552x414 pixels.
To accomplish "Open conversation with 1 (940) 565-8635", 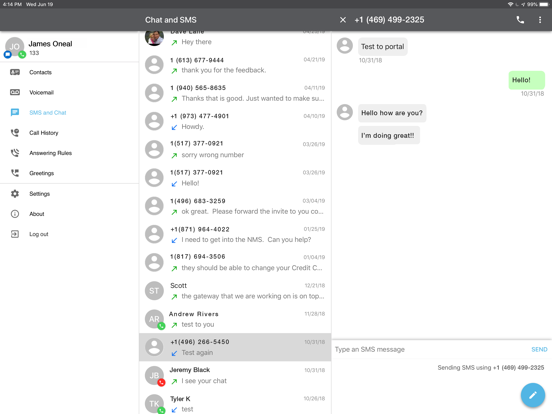I will point(235,93).
